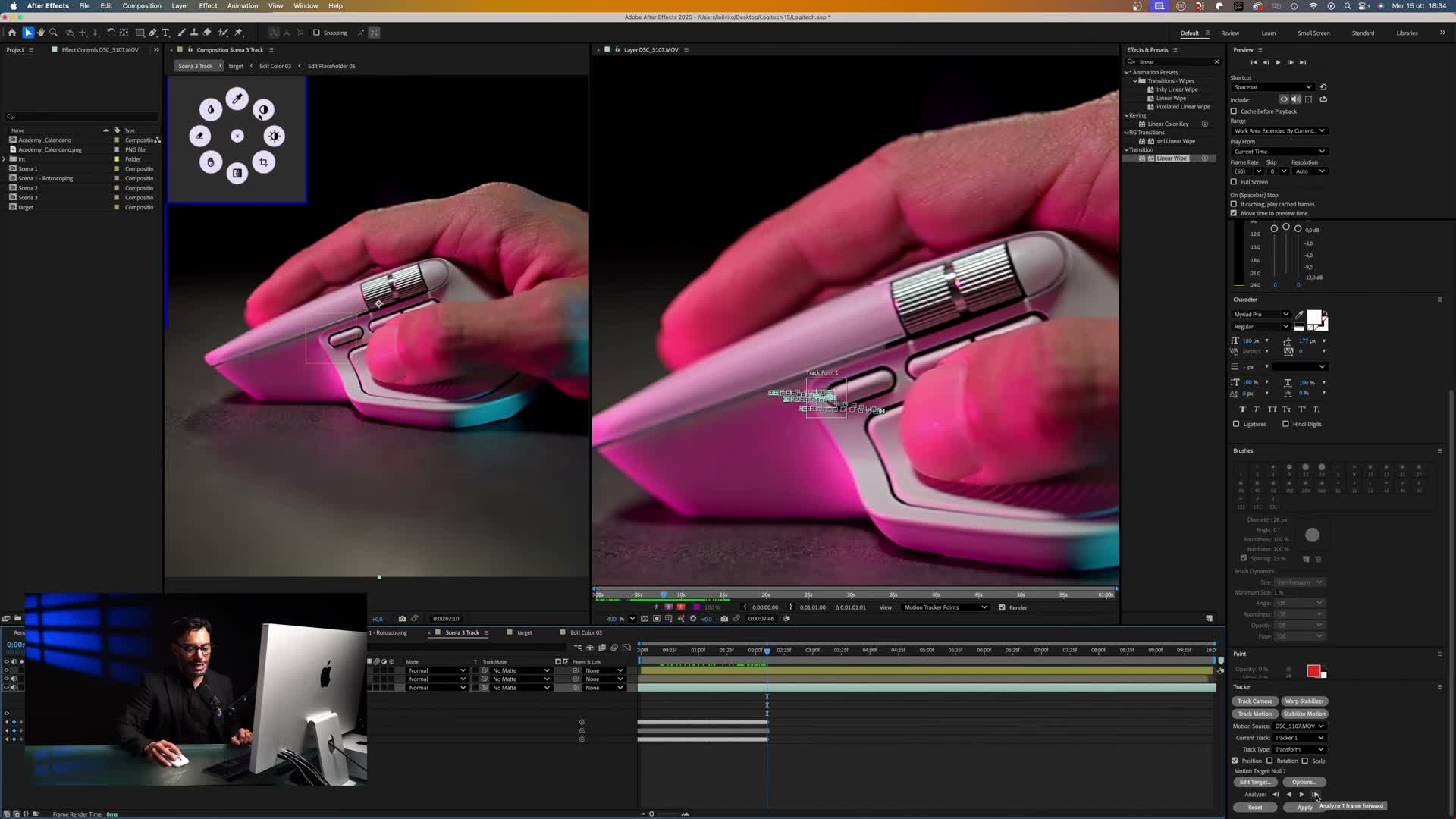This screenshot has height=819, width=1456.
Task: Click Analyze forward play arrow in Tracker
Action: (1302, 795)
